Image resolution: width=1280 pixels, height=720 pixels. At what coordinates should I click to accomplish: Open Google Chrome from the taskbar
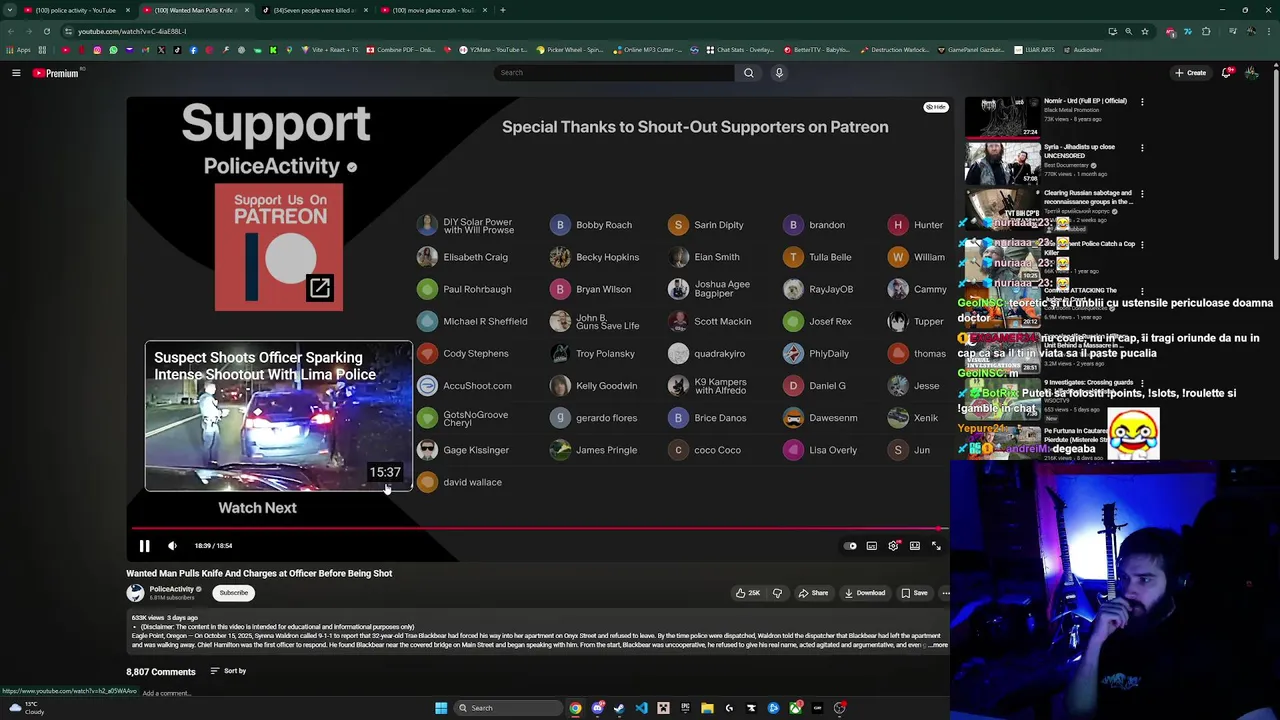[575, 708]
